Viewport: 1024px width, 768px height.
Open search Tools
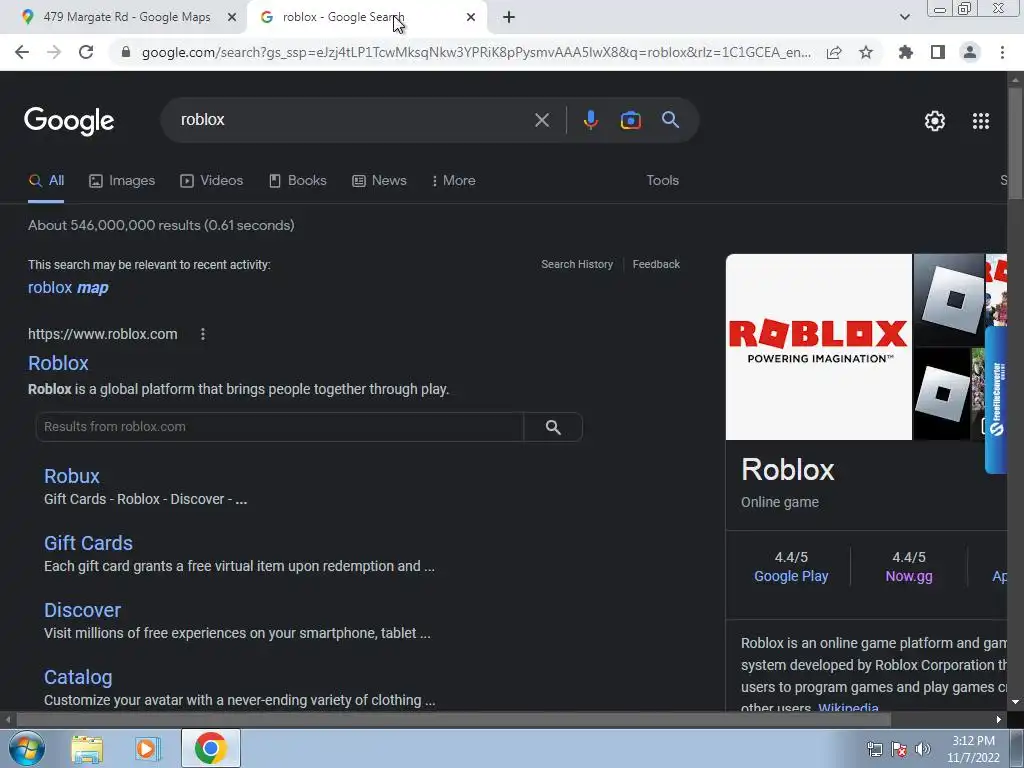pos(662,181)
